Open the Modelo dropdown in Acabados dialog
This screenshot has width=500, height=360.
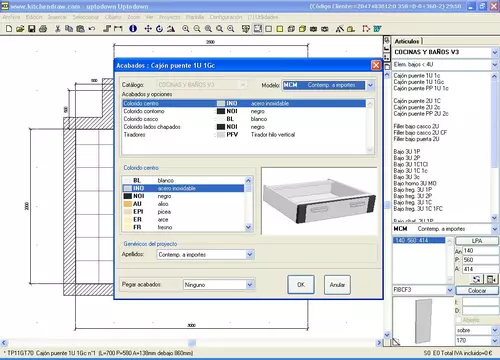[370, 85]
